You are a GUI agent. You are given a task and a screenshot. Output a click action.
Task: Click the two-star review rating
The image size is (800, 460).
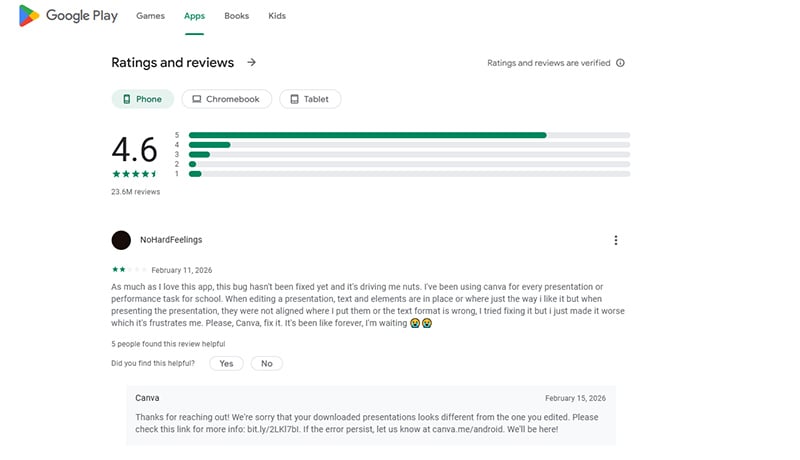click(x=129, y=270)
